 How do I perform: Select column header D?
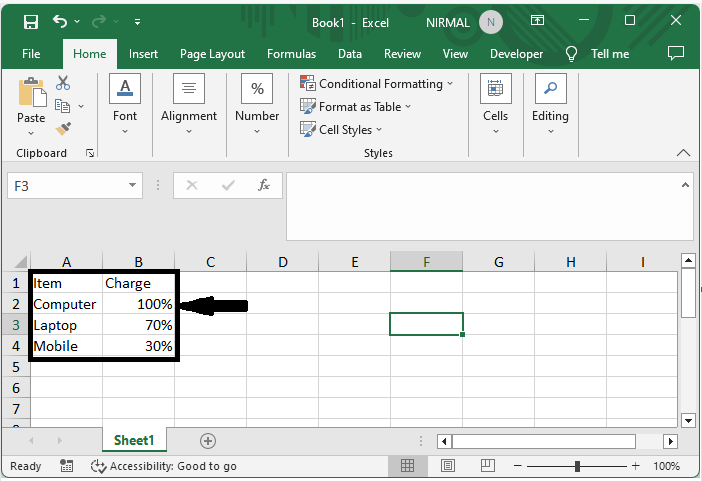[x=283, y=262]
